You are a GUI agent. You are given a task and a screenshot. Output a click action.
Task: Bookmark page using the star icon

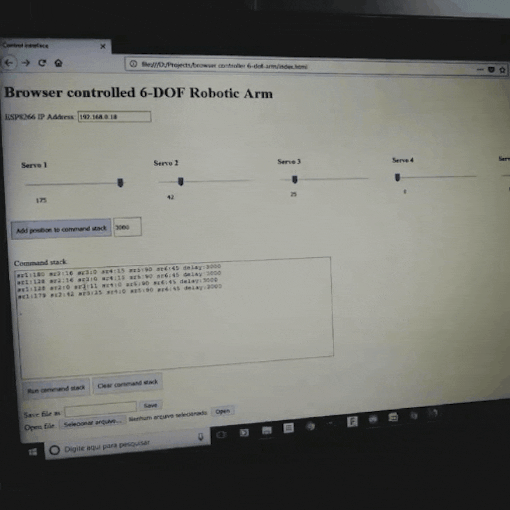click(x=502, y=70)
